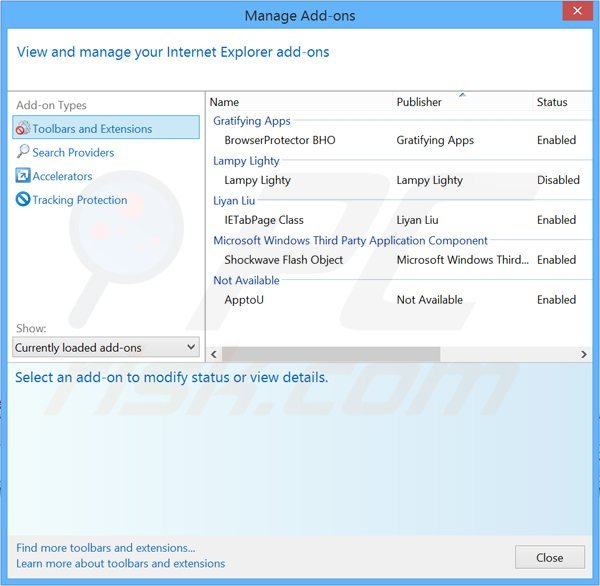Select the disabled Lampy Lighty add-on
The image size is (600, 586).
[258, 181]
